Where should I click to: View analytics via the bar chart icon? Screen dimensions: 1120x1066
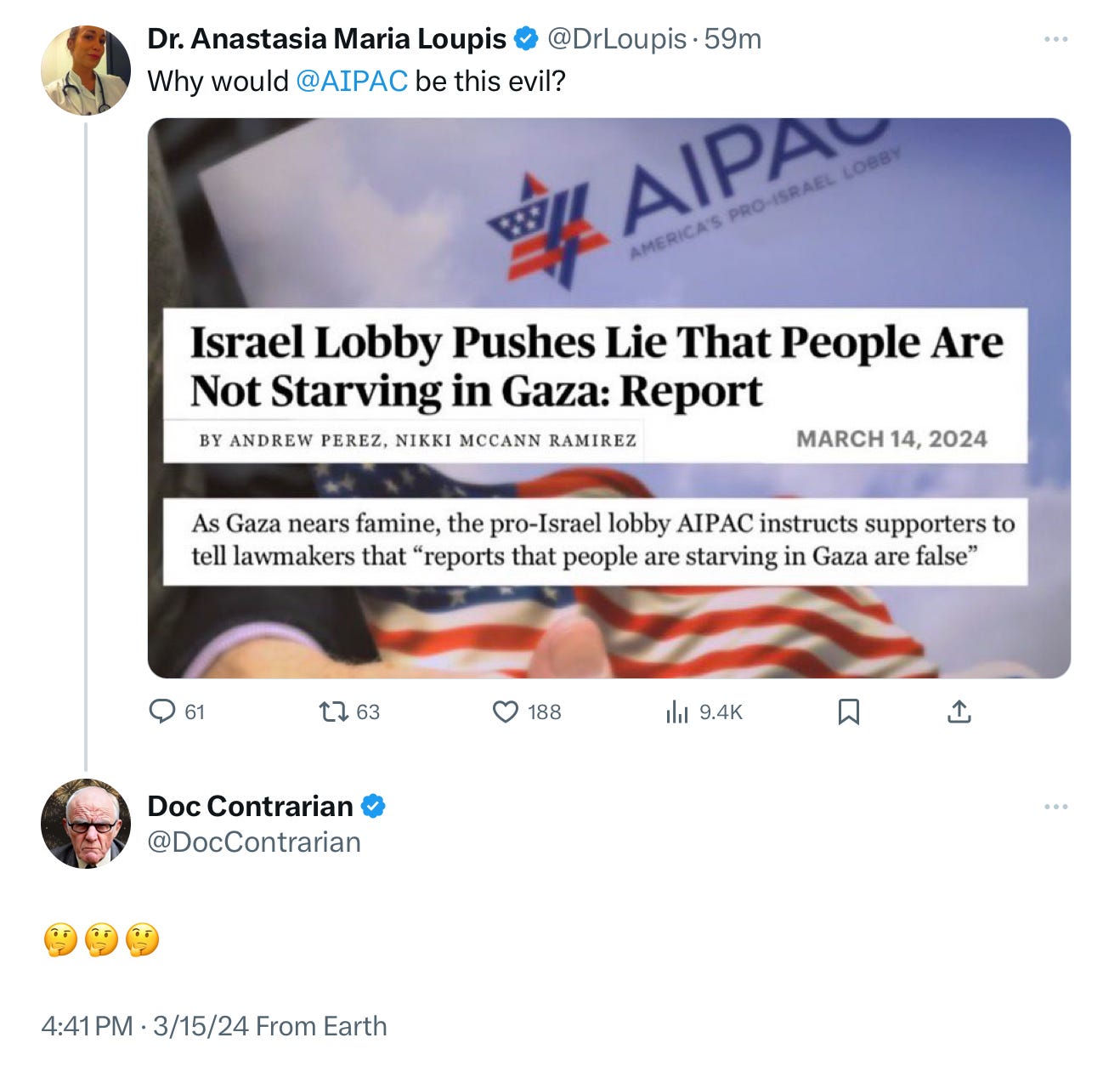click(676, 712)
